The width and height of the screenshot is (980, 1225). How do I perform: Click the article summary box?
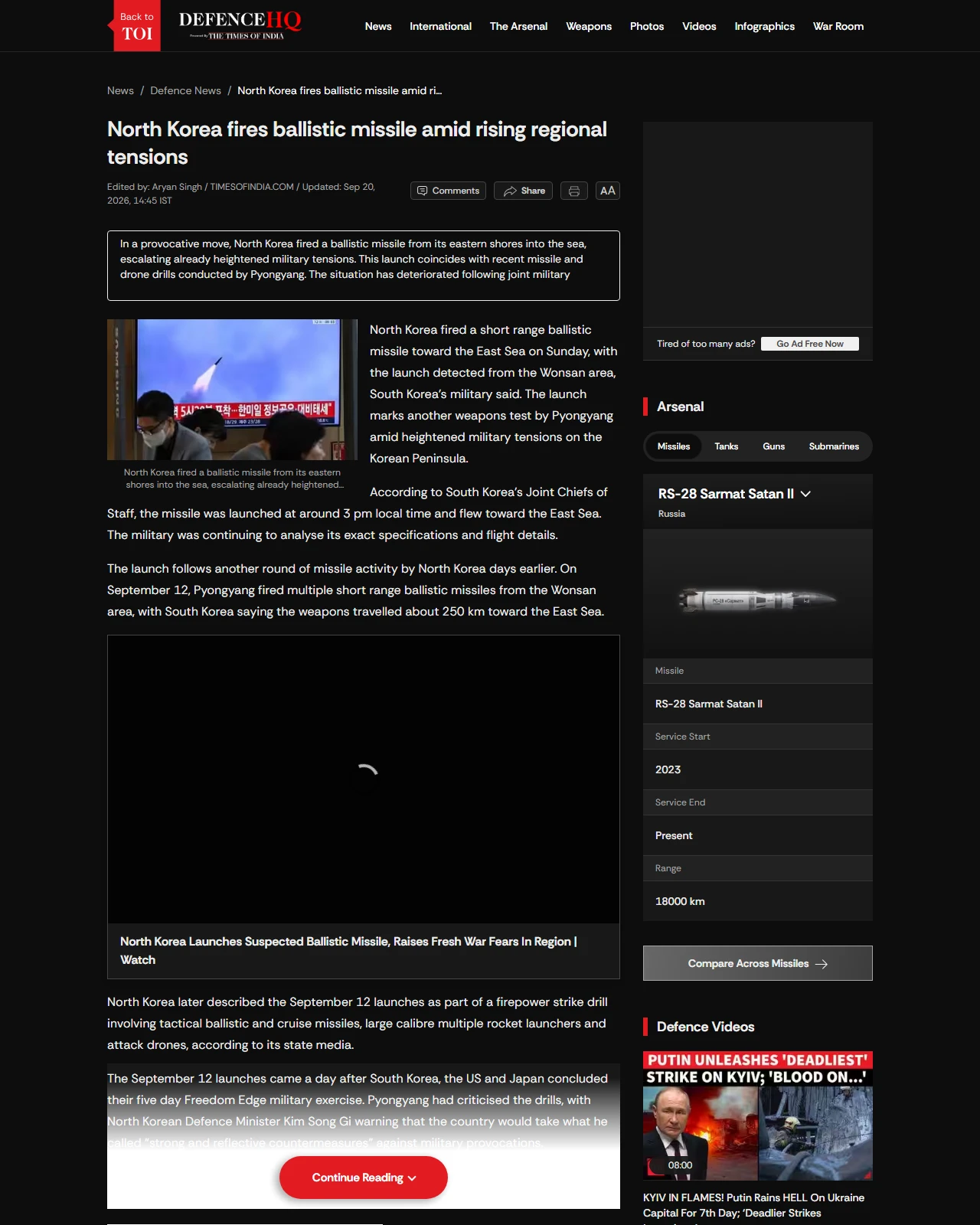tap(364, 266)
